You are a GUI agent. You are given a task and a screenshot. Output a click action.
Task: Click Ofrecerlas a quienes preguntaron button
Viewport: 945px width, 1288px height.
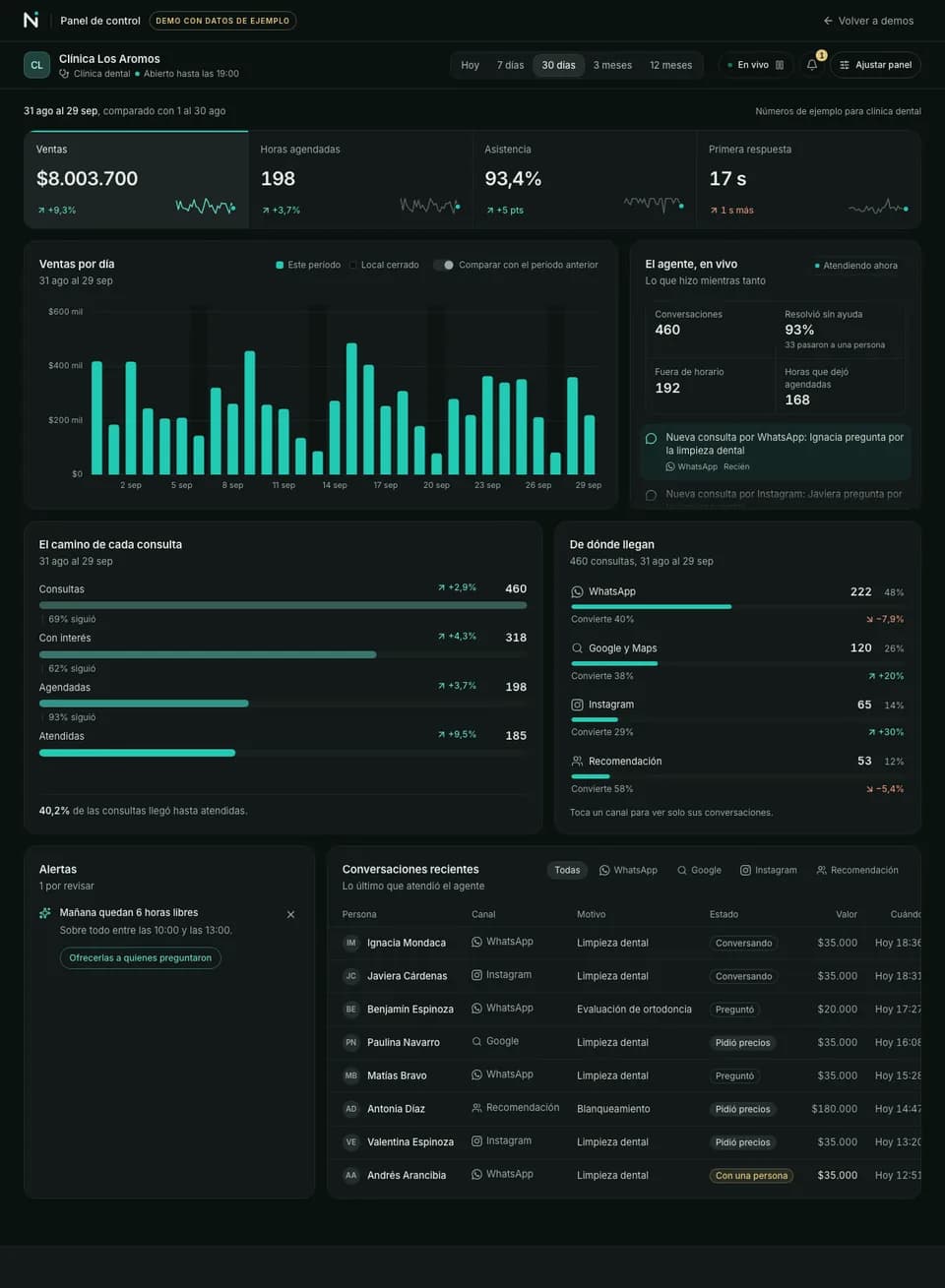140,957
